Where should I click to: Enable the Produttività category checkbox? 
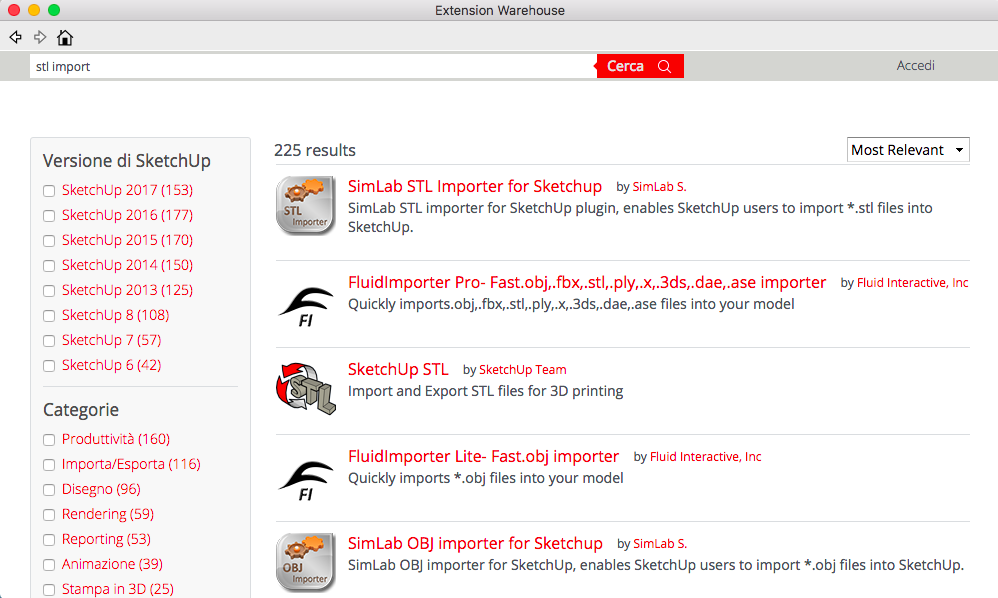pyautogui.click(x=49, y=440)
